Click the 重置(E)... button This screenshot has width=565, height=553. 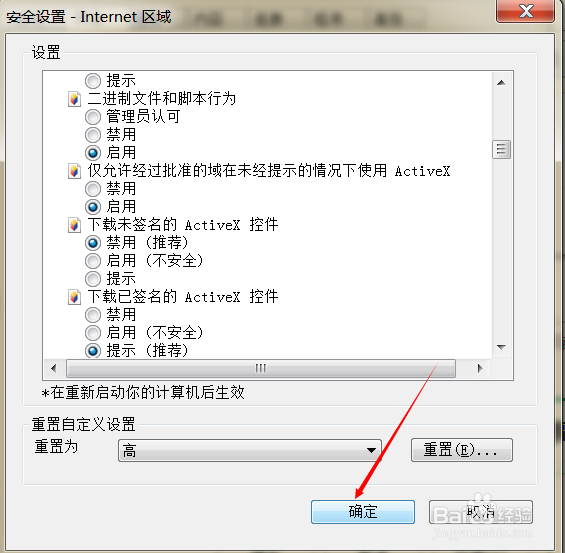462,450
